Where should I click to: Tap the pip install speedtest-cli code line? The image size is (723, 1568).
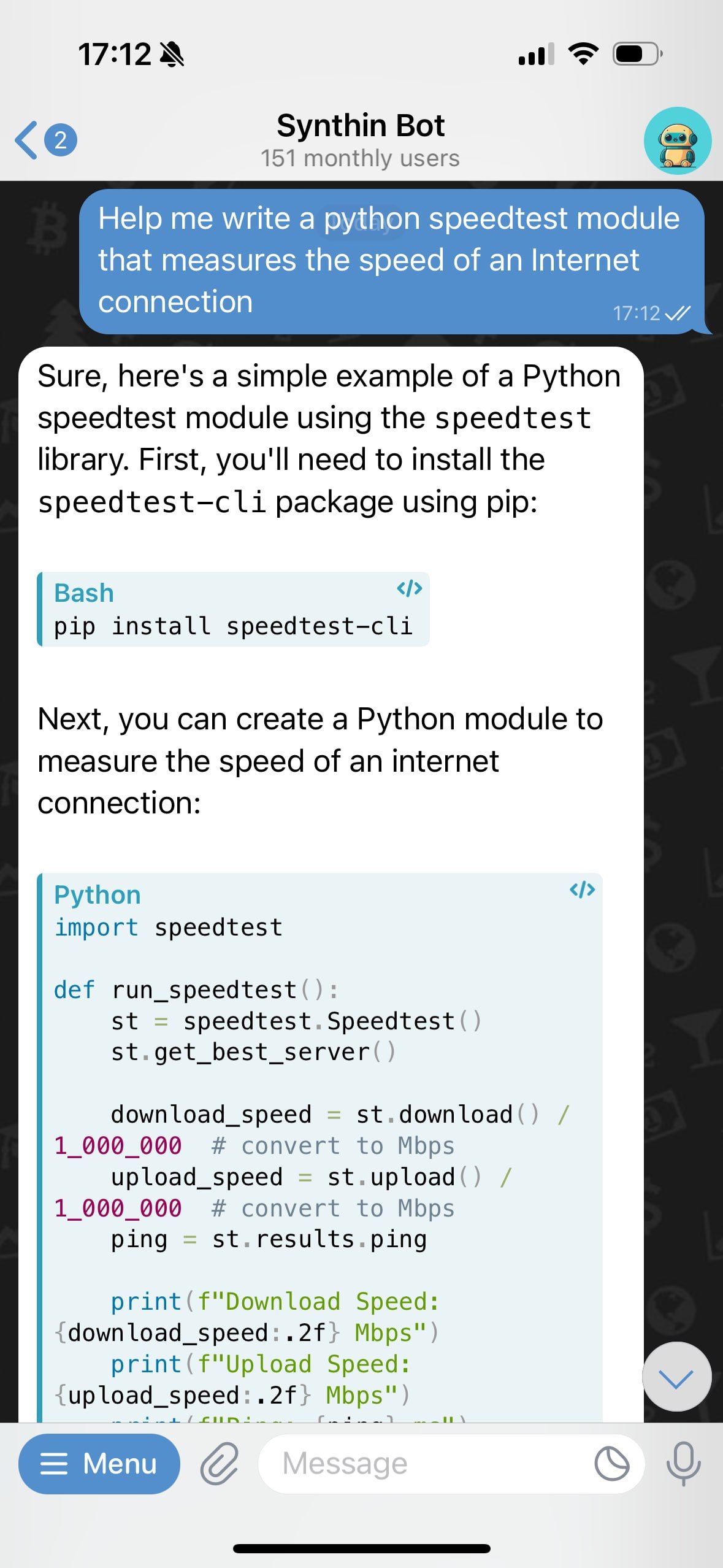[x=233, y=626]
